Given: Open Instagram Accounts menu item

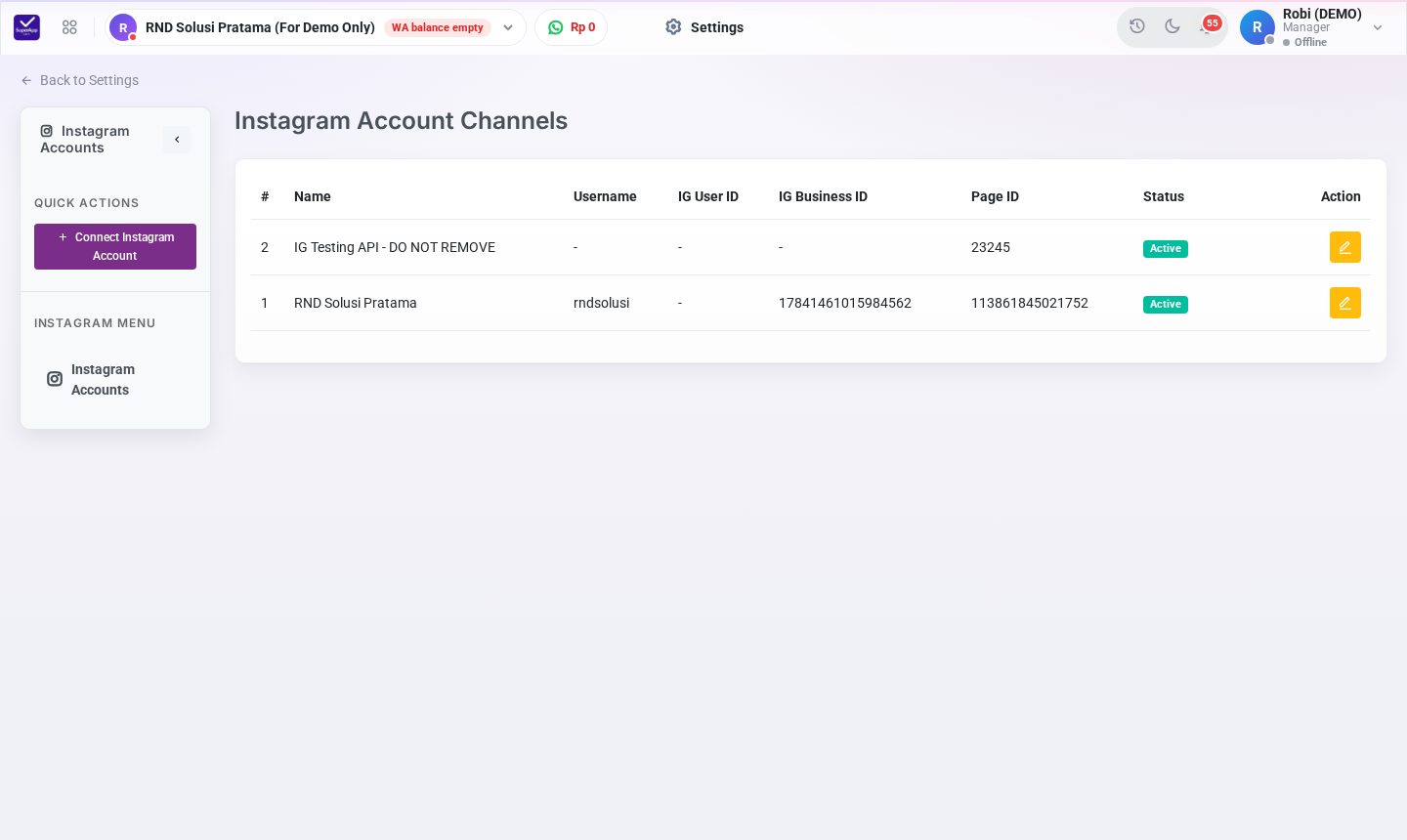Looking at the screenshot, I should point(115,379).
